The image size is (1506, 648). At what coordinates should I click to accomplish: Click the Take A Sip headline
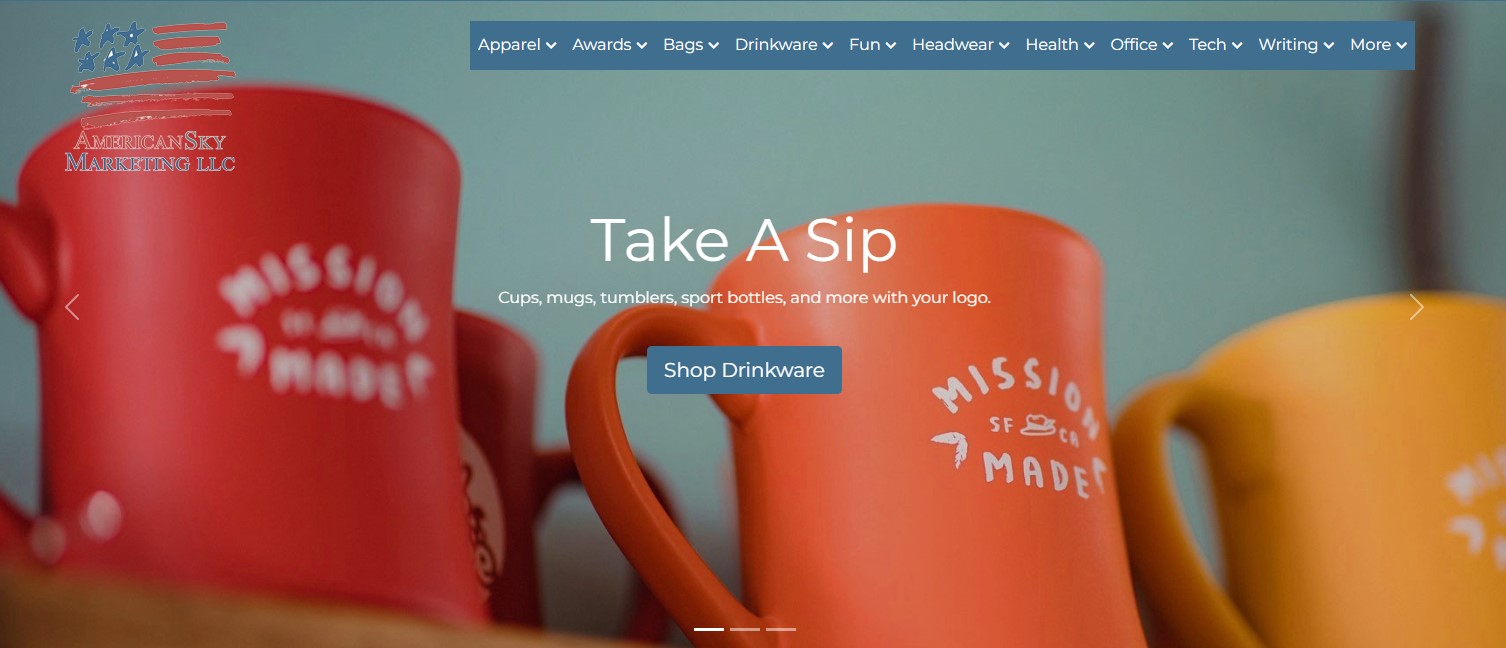pyautogui.click(x=744, y=240)
